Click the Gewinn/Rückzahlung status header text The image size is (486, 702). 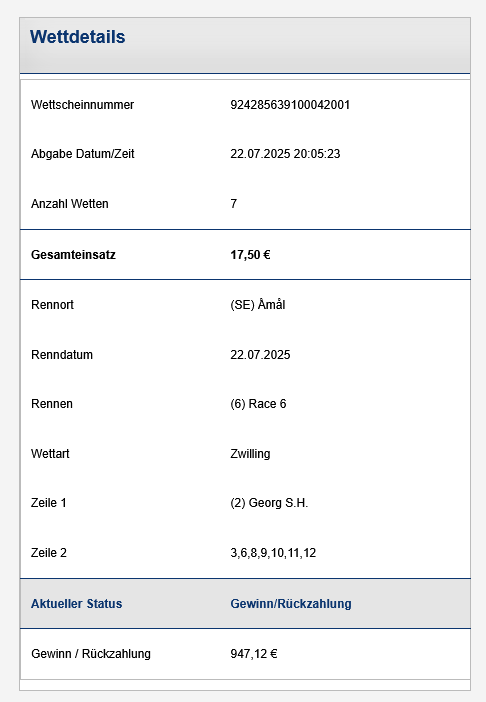291,604
